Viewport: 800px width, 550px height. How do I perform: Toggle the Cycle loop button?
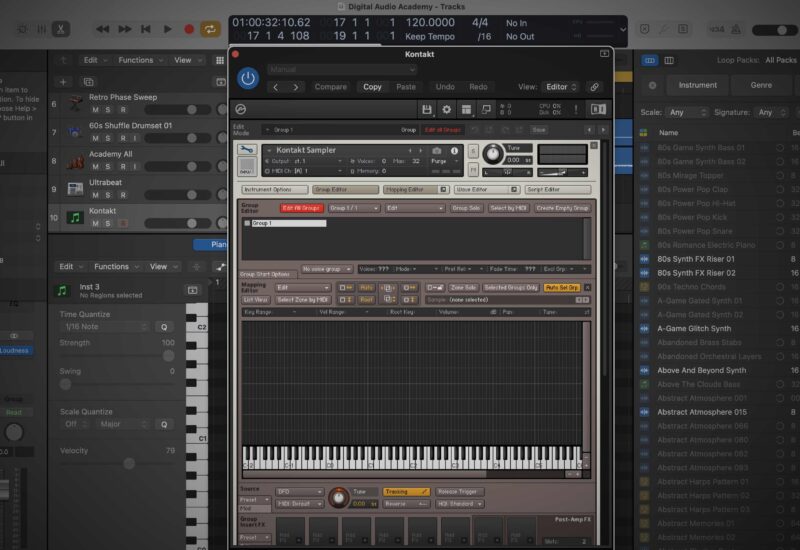pyautogui.click(x=210, y=29)
